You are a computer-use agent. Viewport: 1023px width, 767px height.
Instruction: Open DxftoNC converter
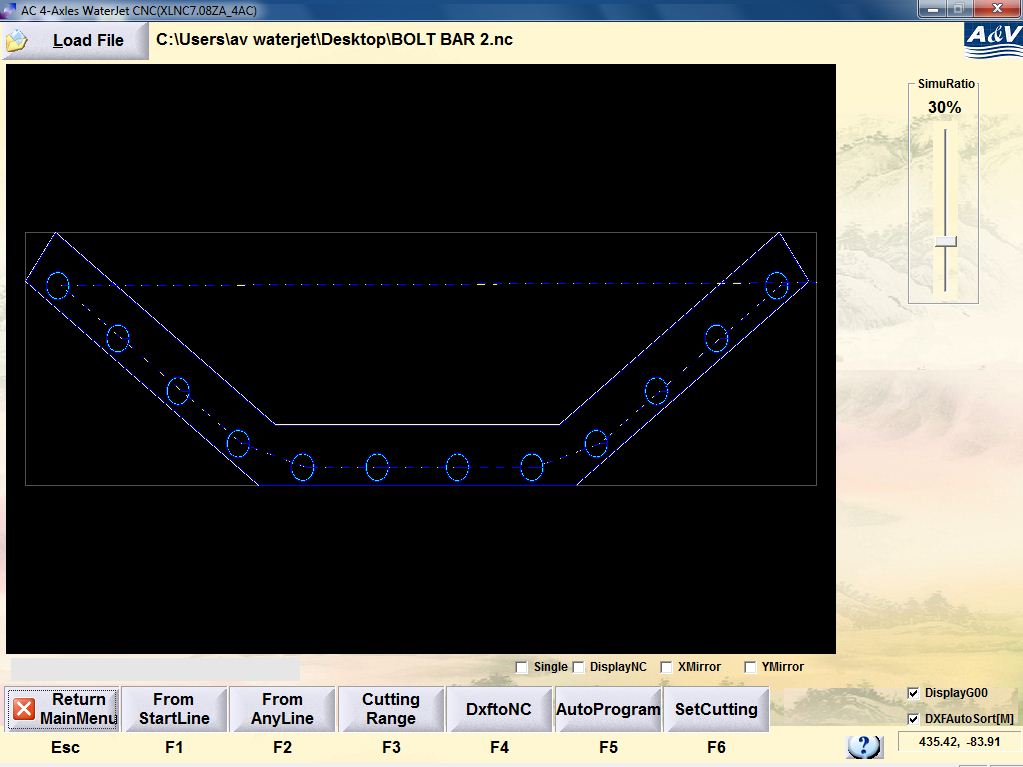[x=499, y=709]
